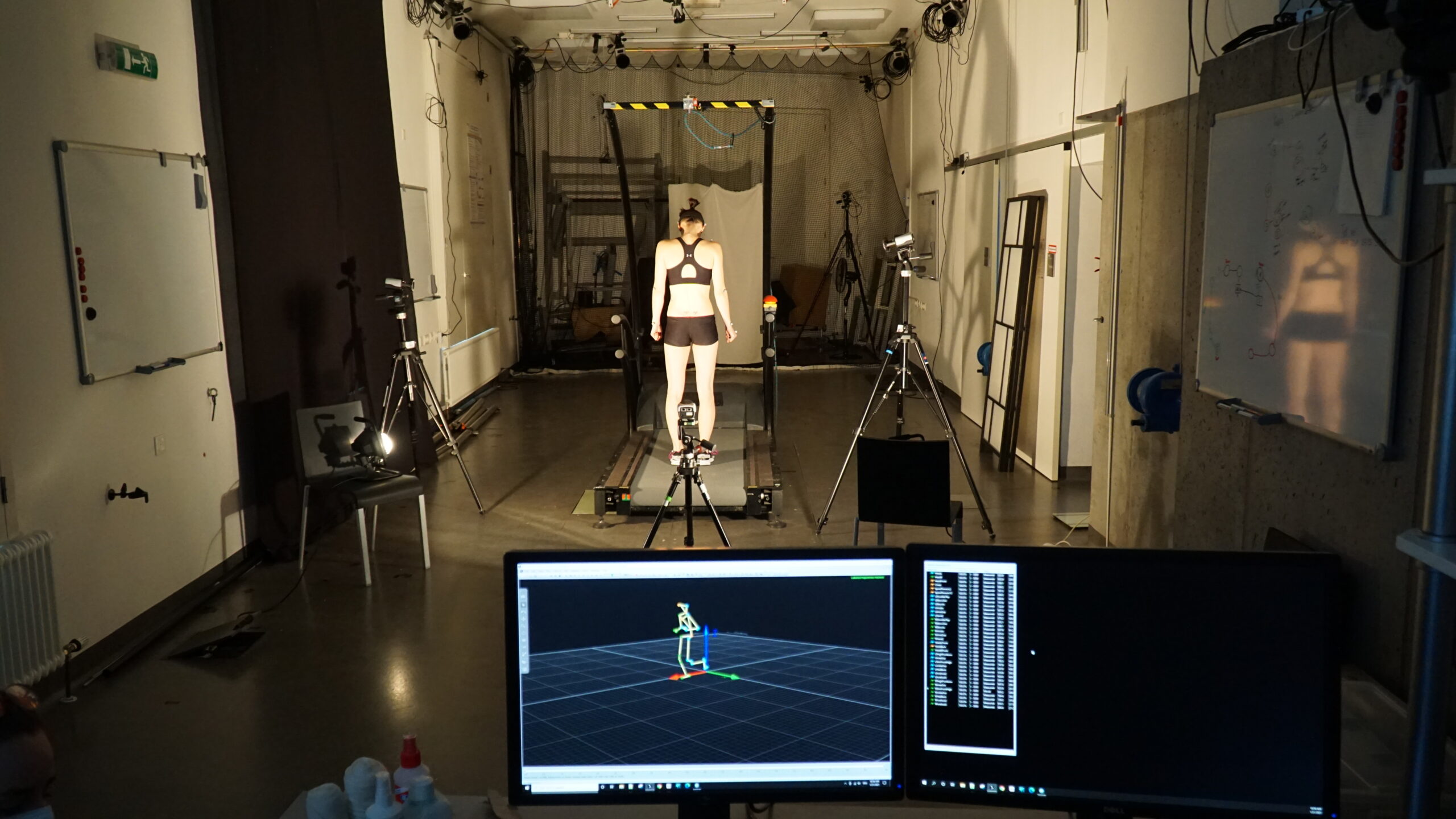Viewport: 1456px width, 819px height.
Task: Open notification center on left monitor taskbar
Action: (884, 783)
